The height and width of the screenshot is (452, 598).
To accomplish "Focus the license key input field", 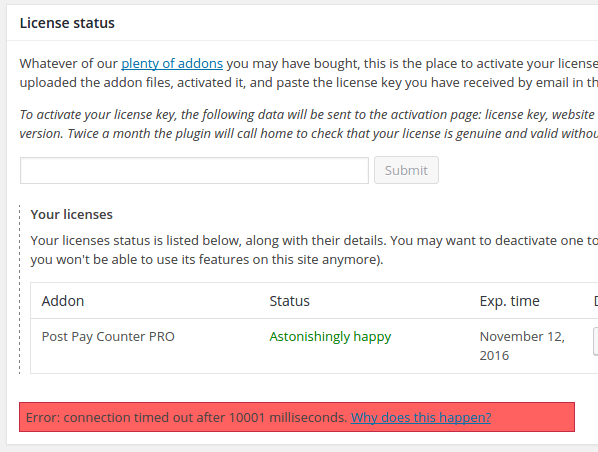I will pyautogui.click(x=195, y=170).
